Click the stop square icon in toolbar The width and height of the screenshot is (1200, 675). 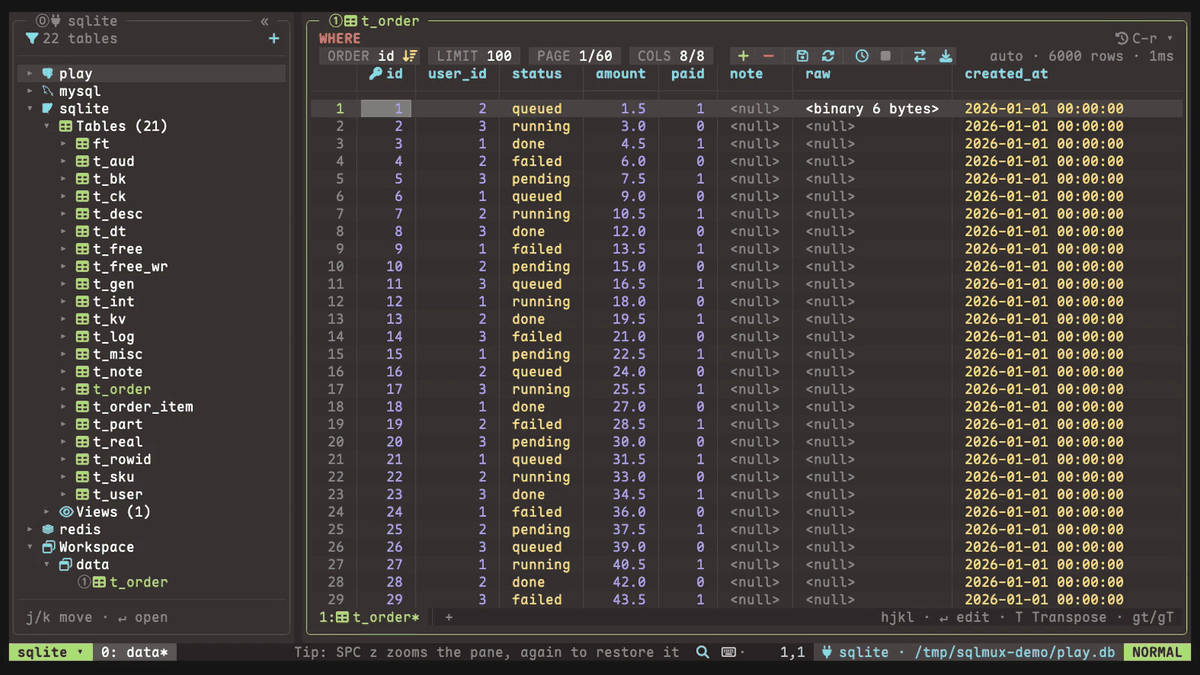pyautogui.click(x=886, y=56)
